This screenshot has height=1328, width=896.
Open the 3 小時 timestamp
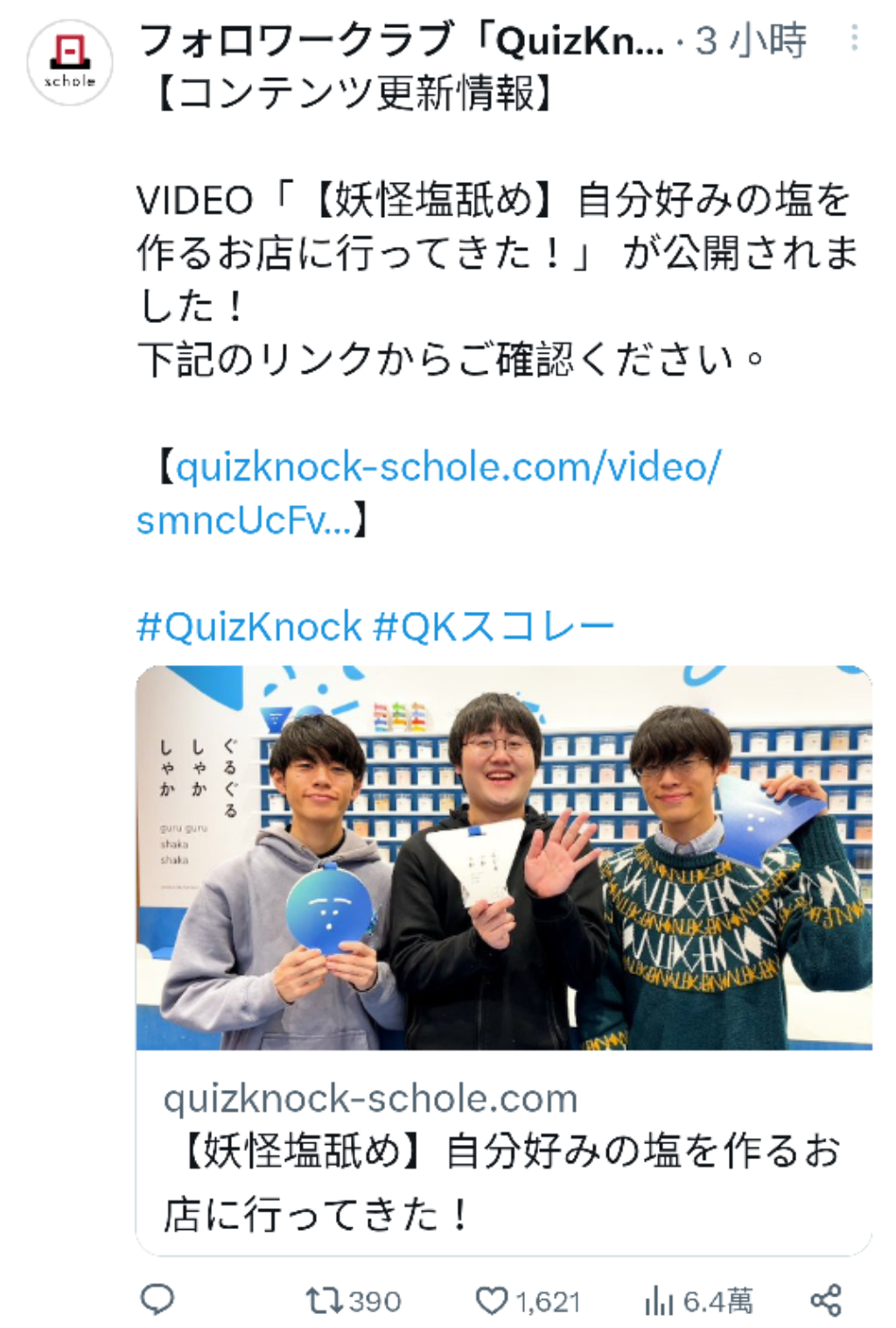point(751,40)
